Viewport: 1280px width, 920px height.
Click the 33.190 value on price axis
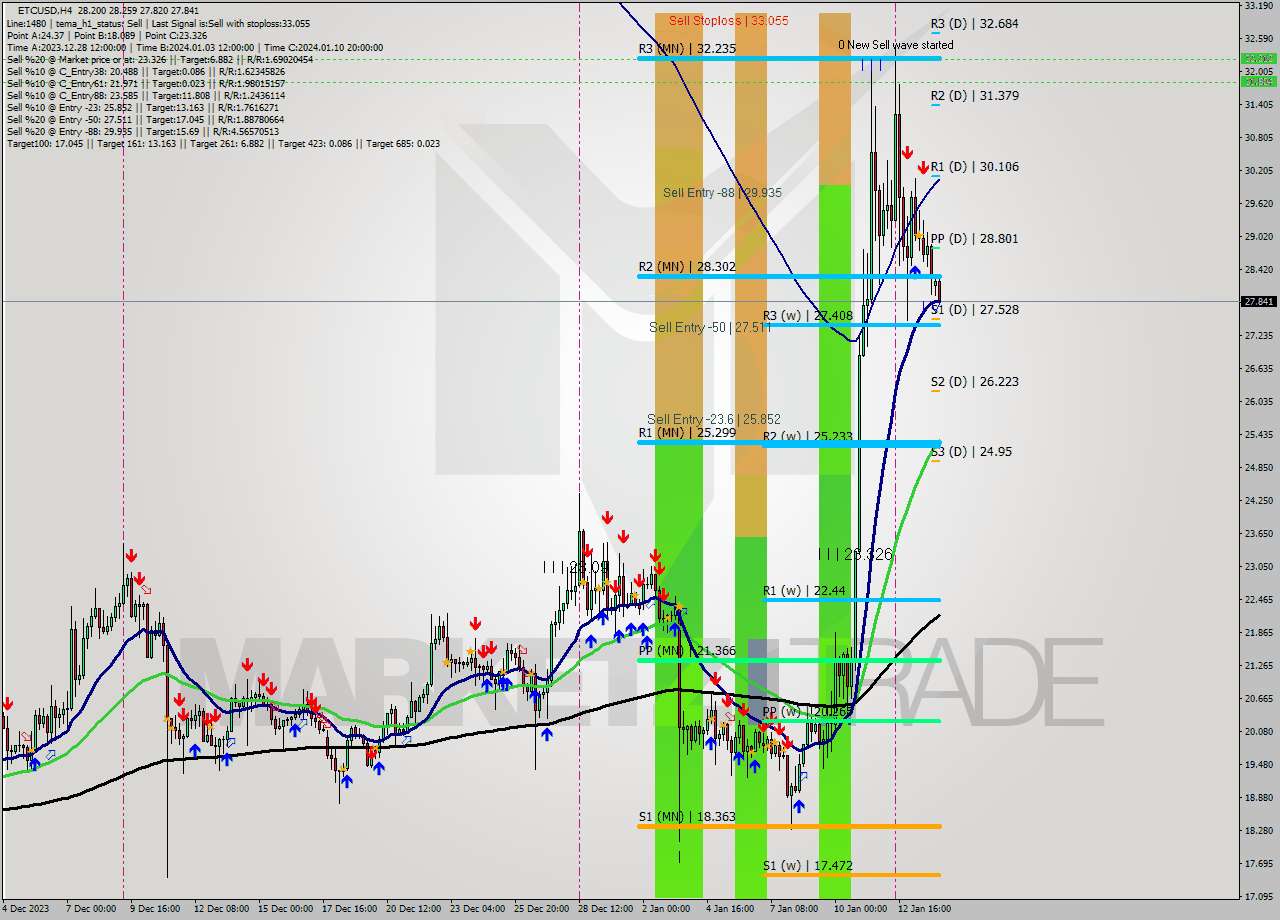1258,5
